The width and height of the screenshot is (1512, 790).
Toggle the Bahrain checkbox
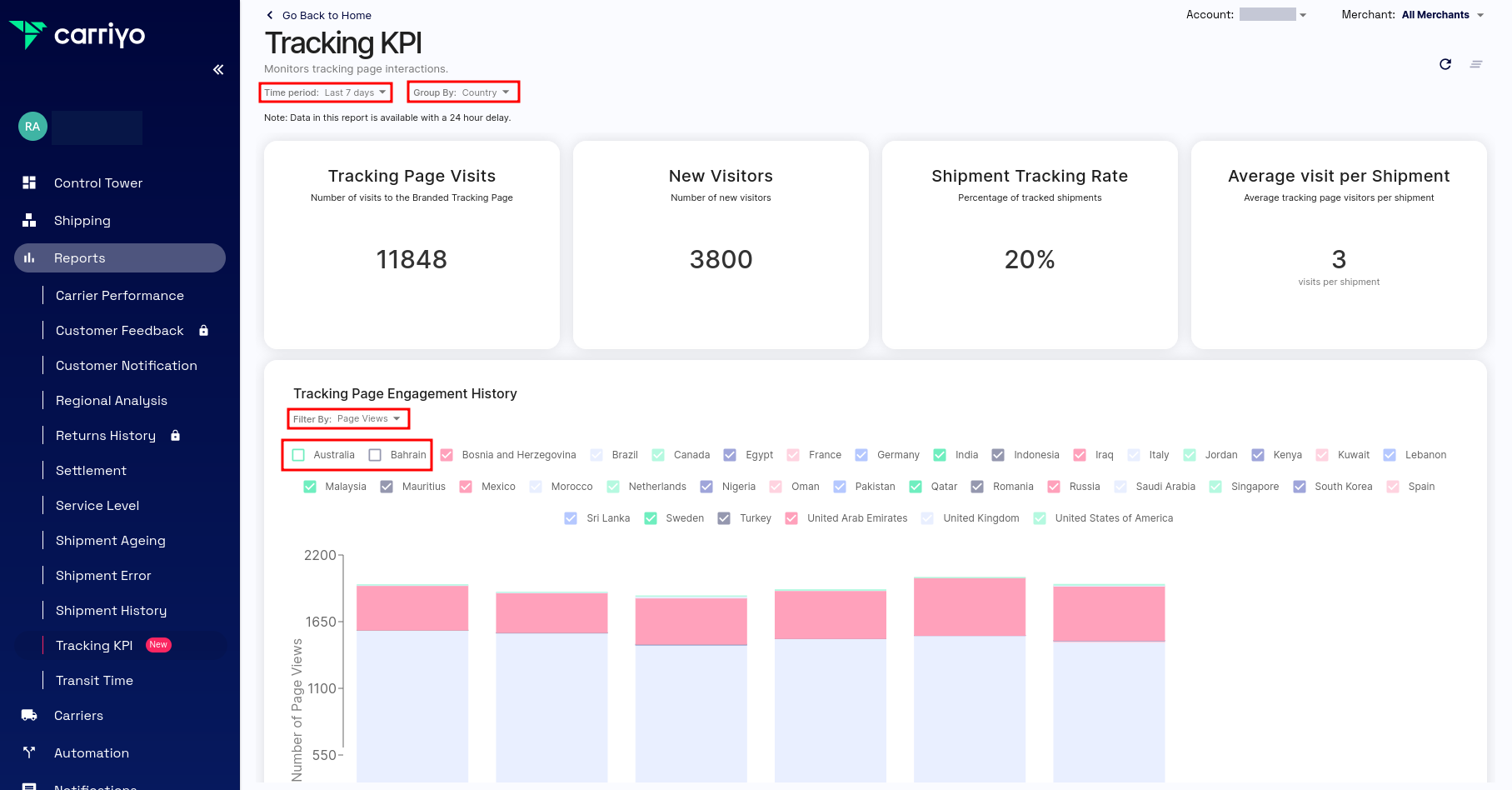click(x=375, y=455)
